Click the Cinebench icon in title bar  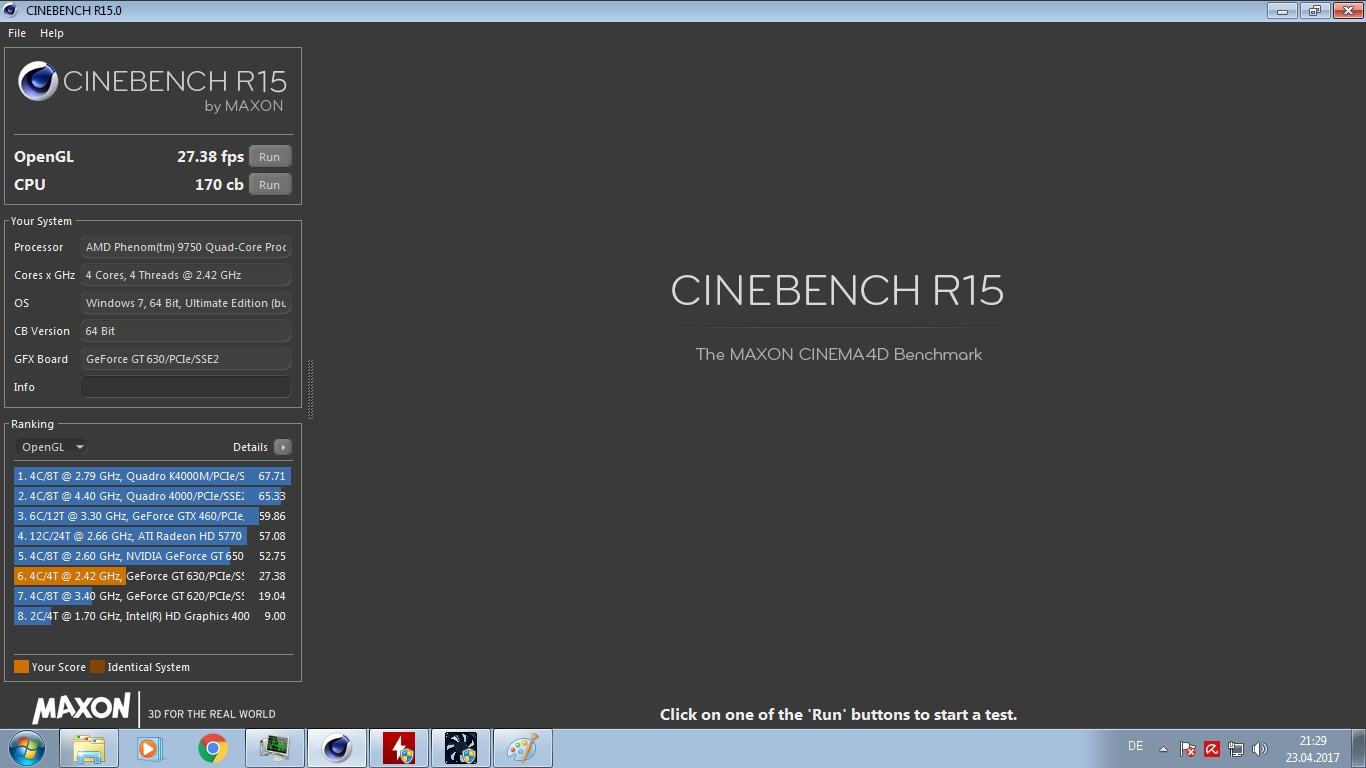click(x=12, y=10)
